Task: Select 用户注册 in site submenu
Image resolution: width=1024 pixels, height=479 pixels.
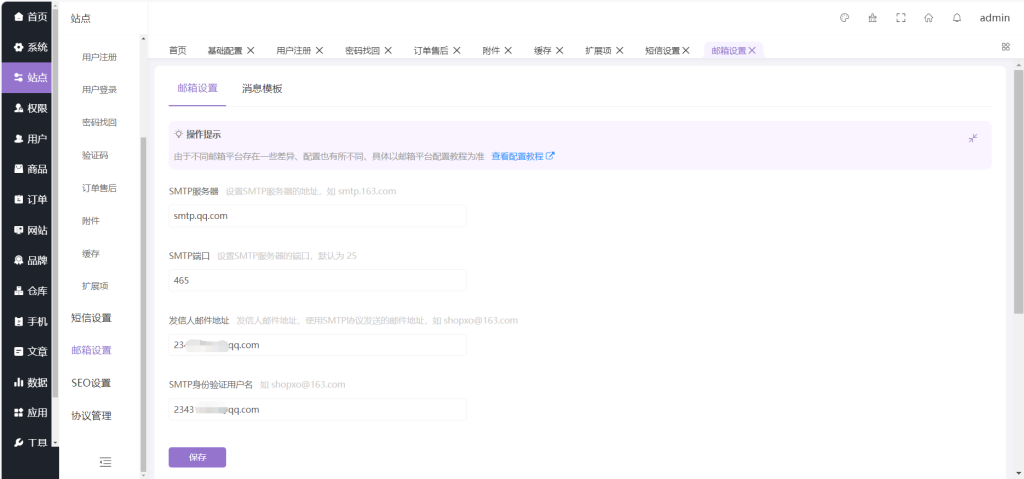Action: coord(100,58)
